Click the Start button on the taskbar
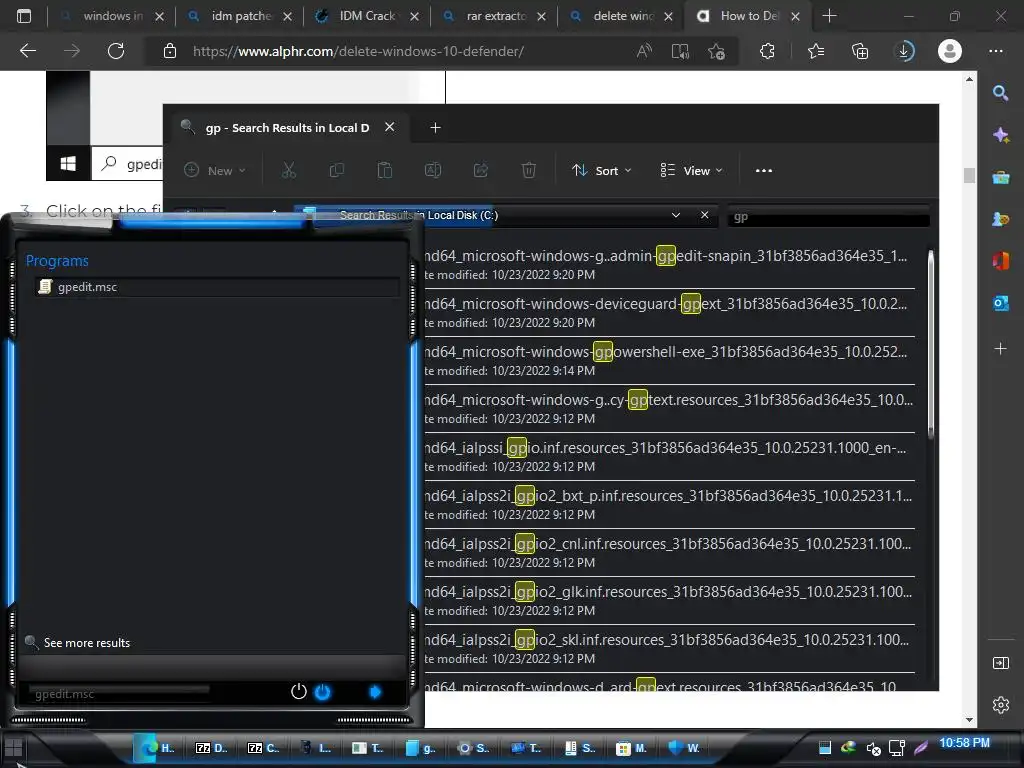This screenshot has width=1024, height=768. pyautogui.click(x=14, y=747)
